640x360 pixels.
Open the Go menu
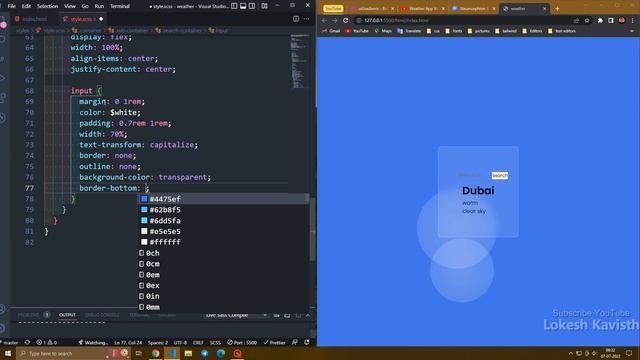pos(85,6)
